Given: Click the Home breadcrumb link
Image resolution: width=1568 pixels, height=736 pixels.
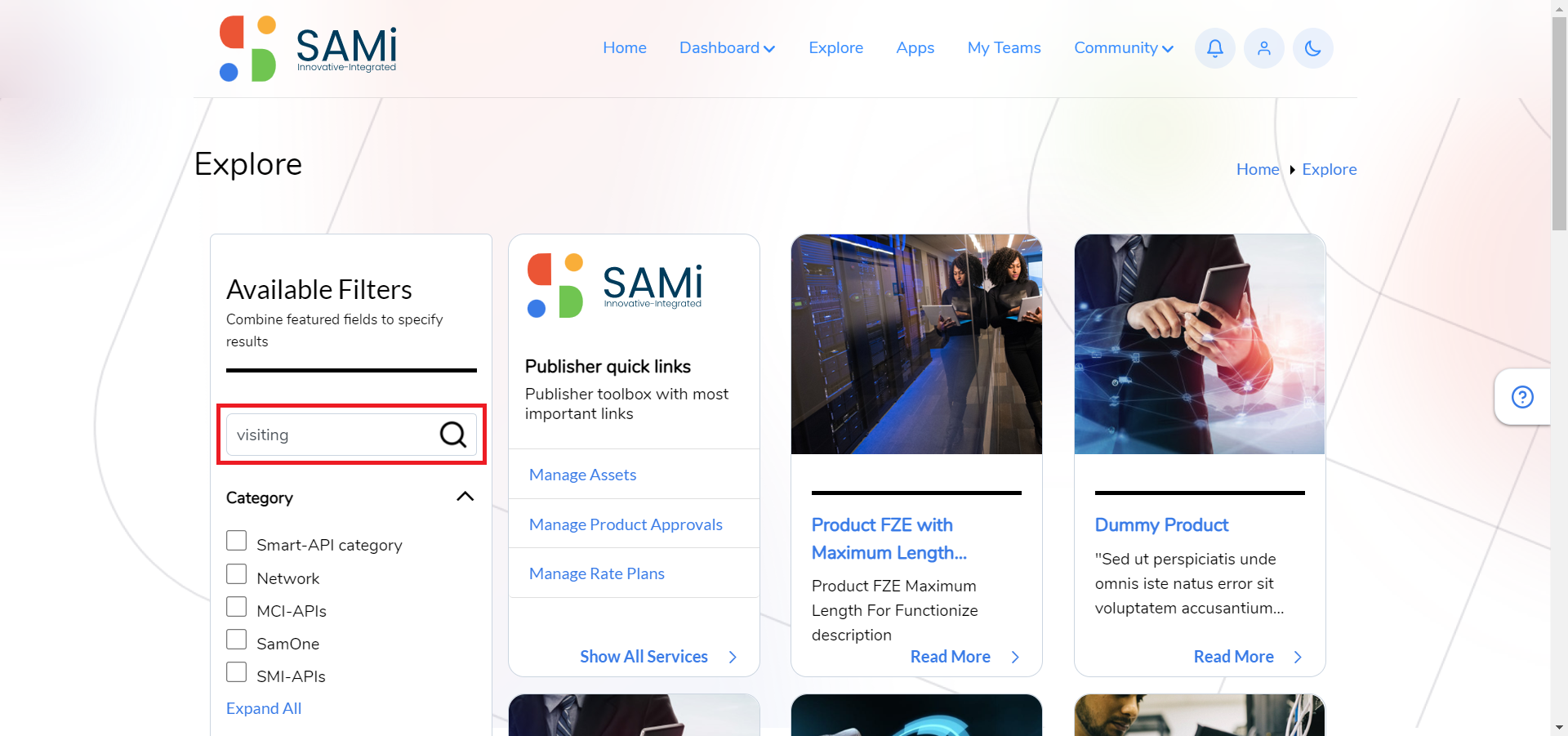Looking at the screenshot, I should tap(1258, 169).
